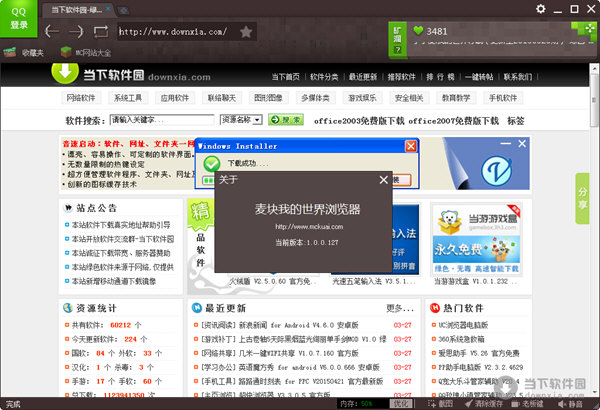Click the green 搜索 search button
Image resolution: width=600 pixels, height=410 pixels.
tap(286, 120)
